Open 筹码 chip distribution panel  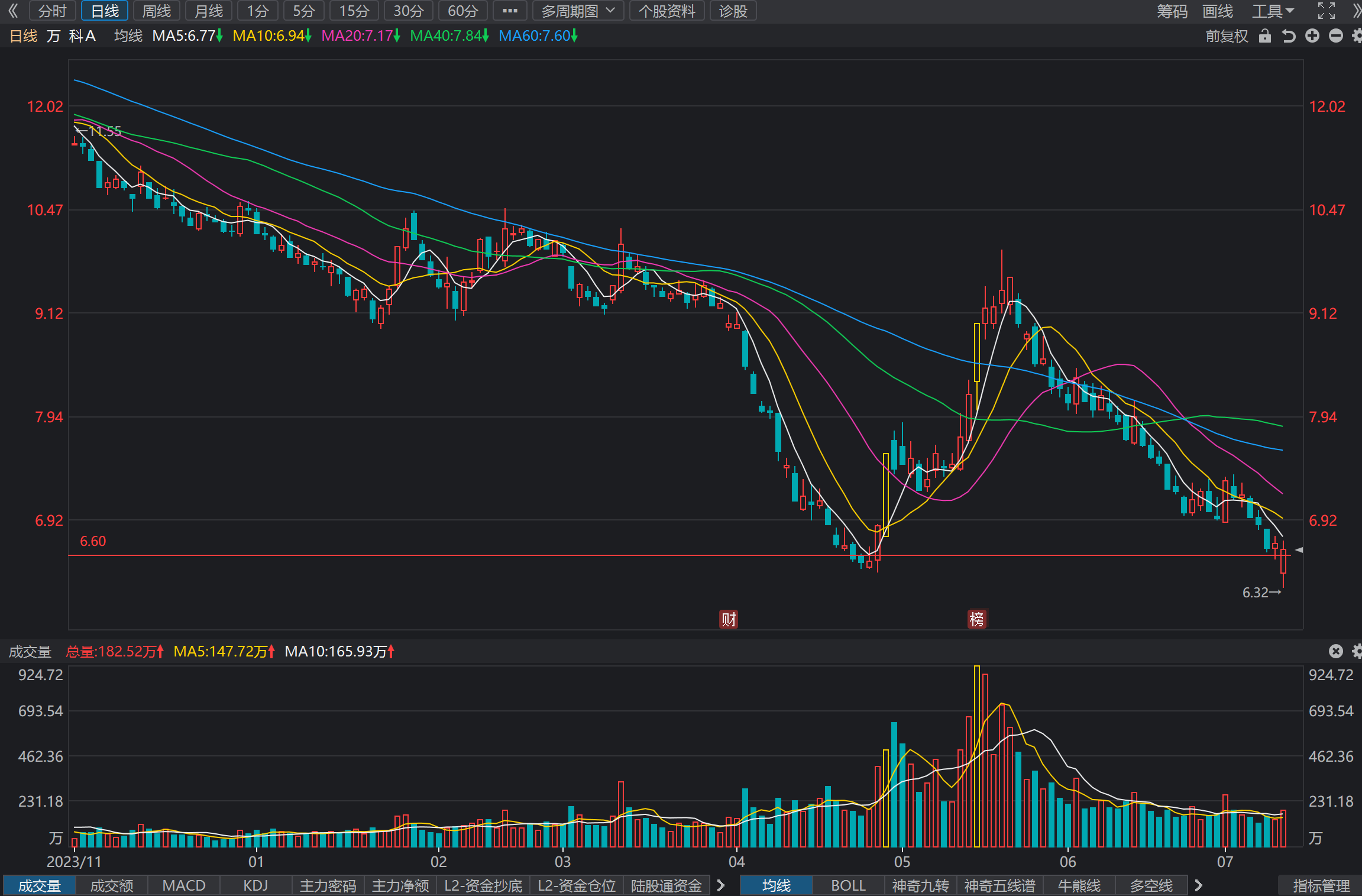point(1172,11)
